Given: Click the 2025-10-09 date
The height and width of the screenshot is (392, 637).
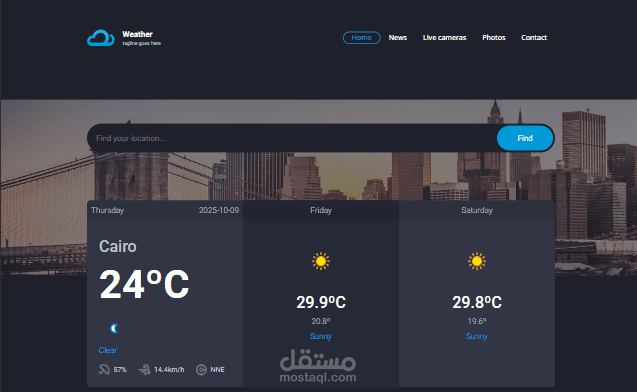Looking at the screenshot, I should (x=219, y=210).
